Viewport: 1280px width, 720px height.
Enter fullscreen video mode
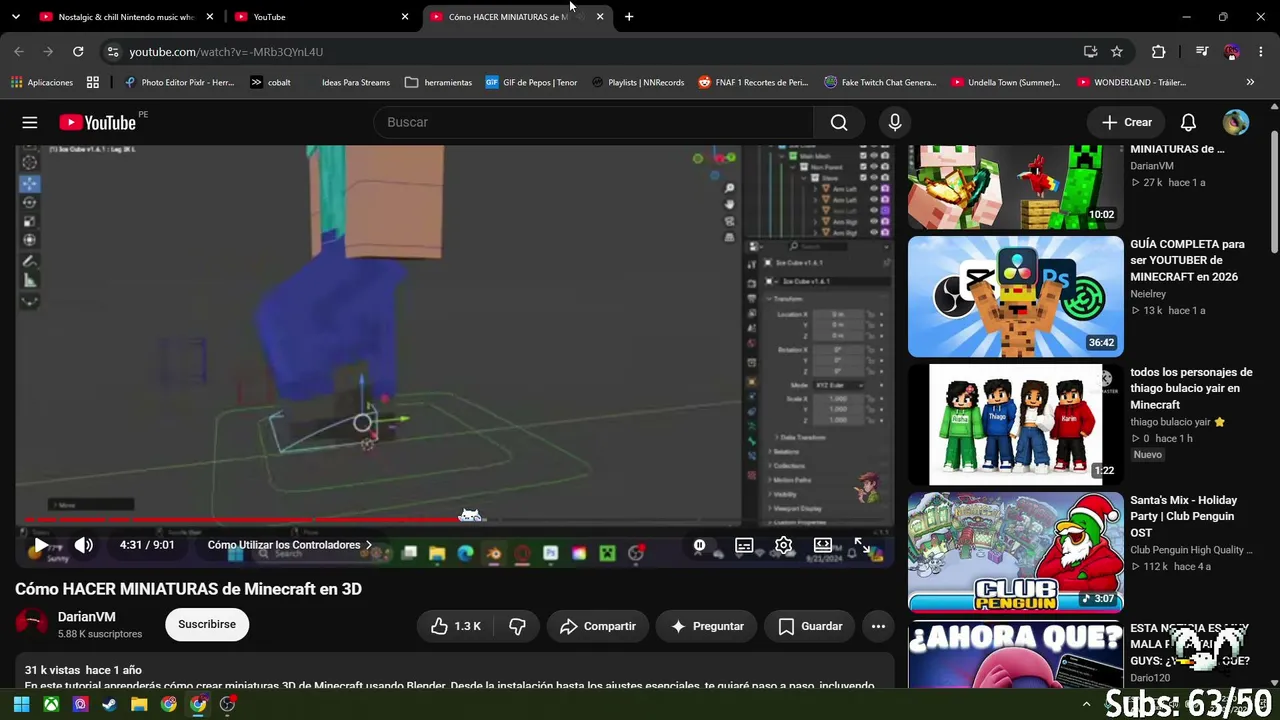pyautogui.click(x=862, y=545)
